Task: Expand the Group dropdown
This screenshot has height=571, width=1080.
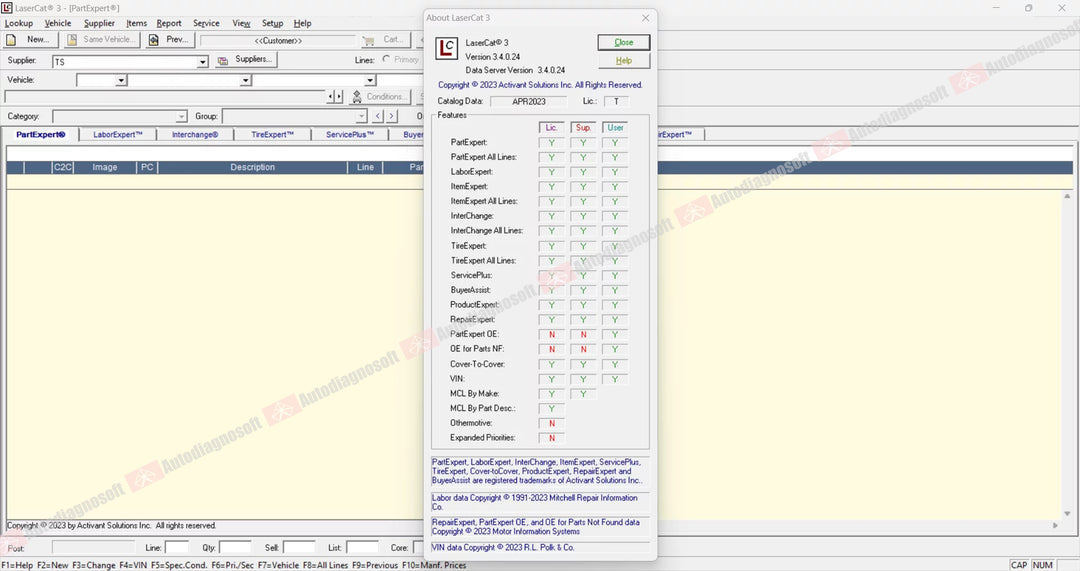Action: click(361, 117)
